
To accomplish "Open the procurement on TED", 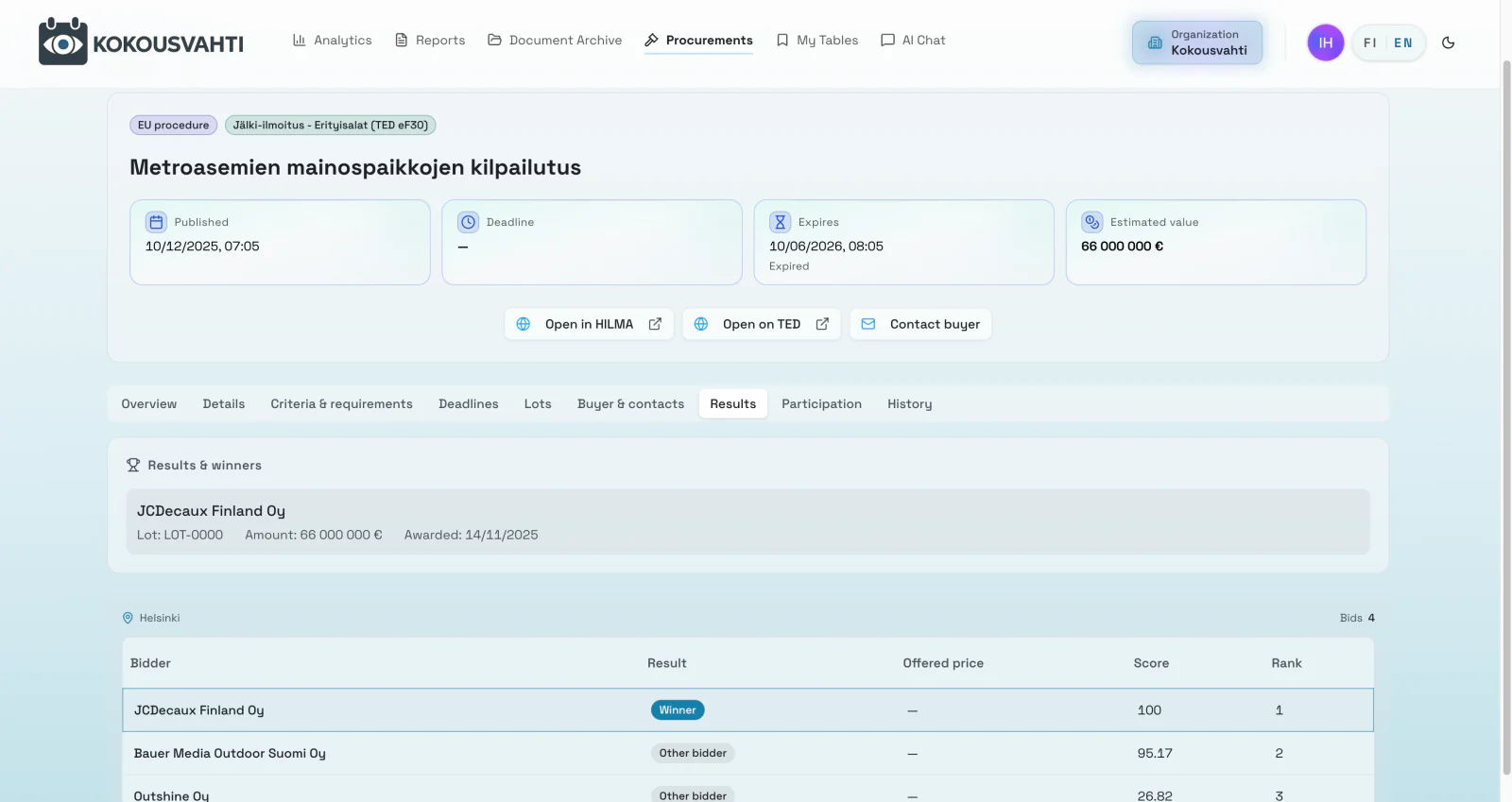I will [762, 324].
